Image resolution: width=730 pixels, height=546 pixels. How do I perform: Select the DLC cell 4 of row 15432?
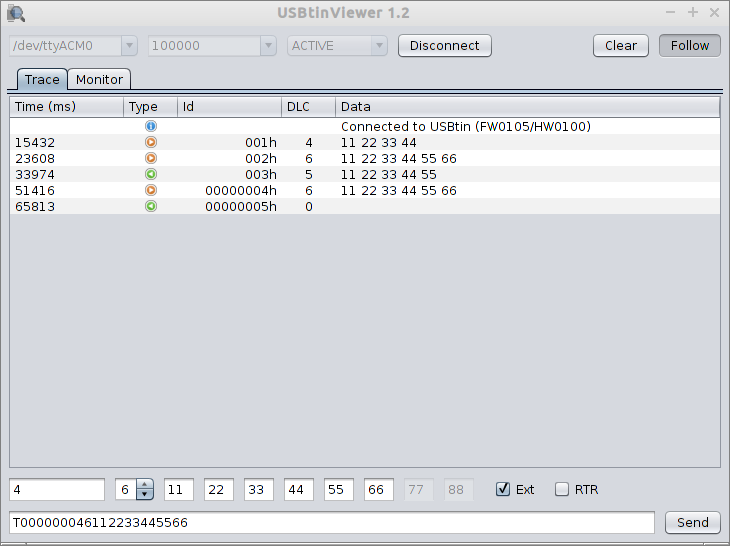pyautogui.click(x=309, y=142)
